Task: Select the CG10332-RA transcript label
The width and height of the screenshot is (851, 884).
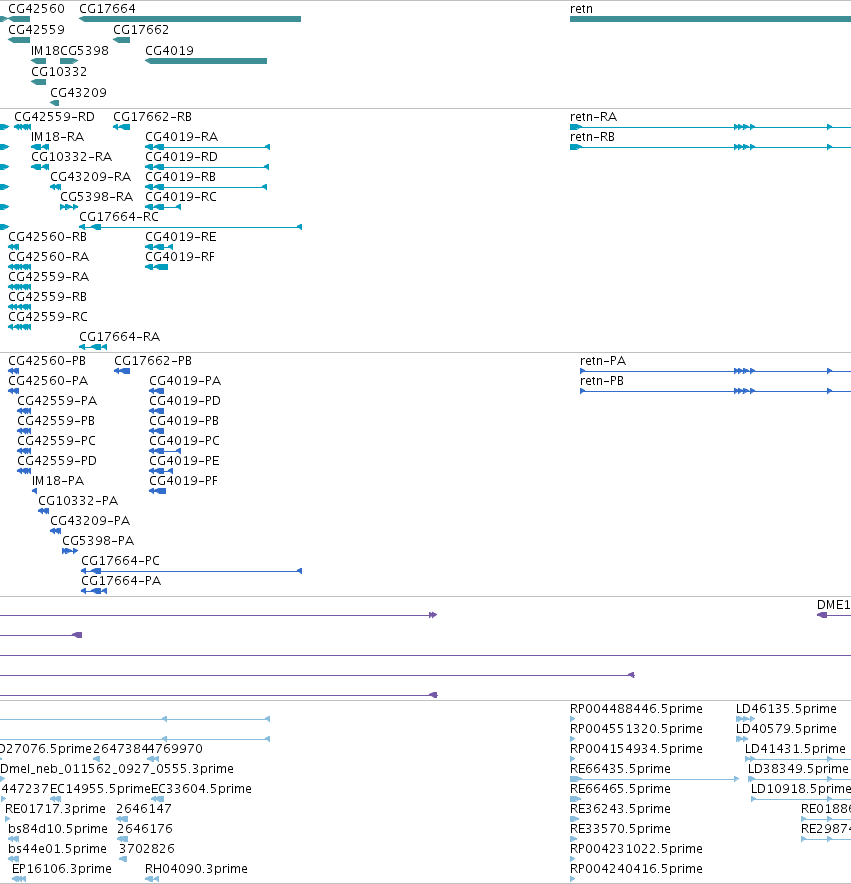Action: (x=71, y=157)
